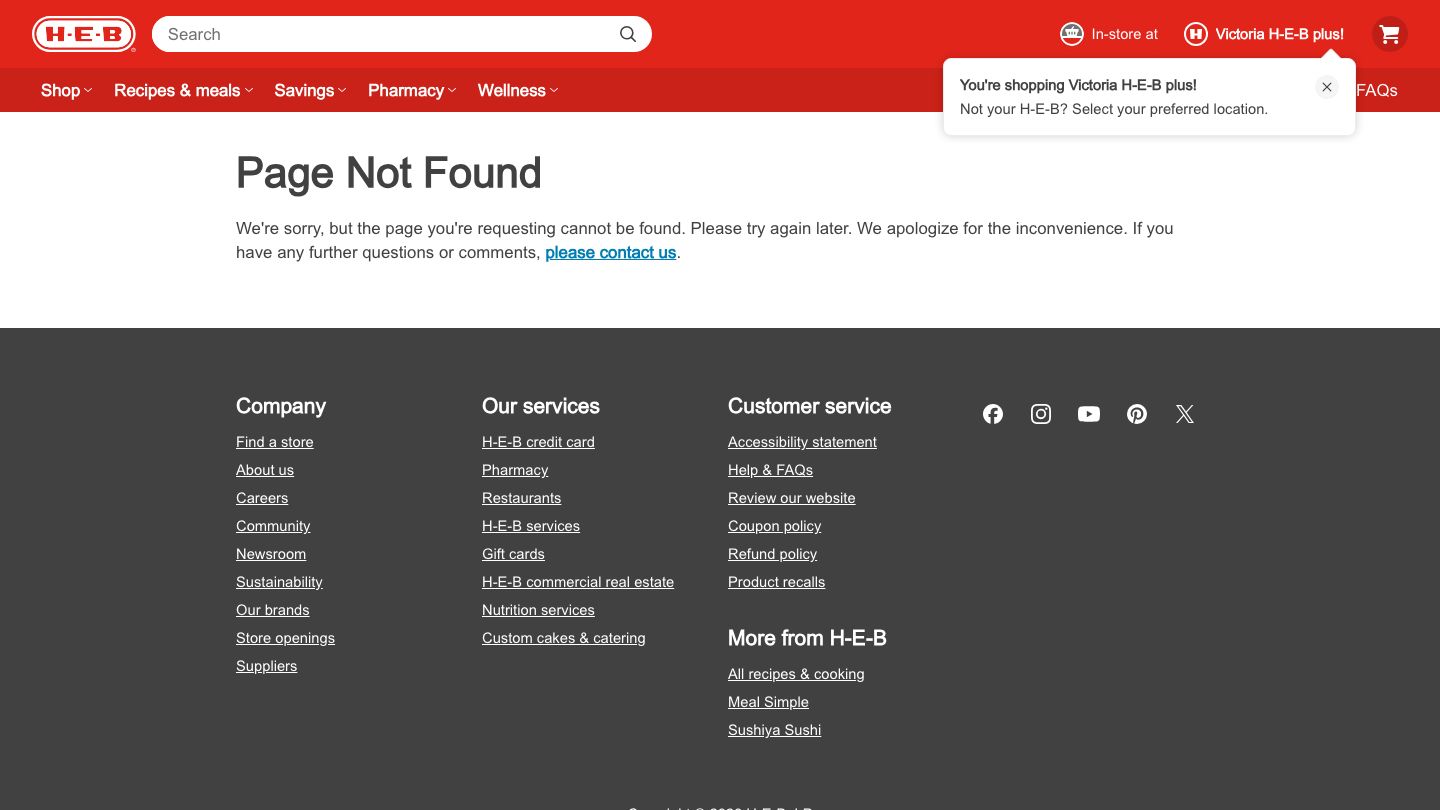Dismiss the store location popup
The image size is (1440, 810).
(x=1327, y=87)
